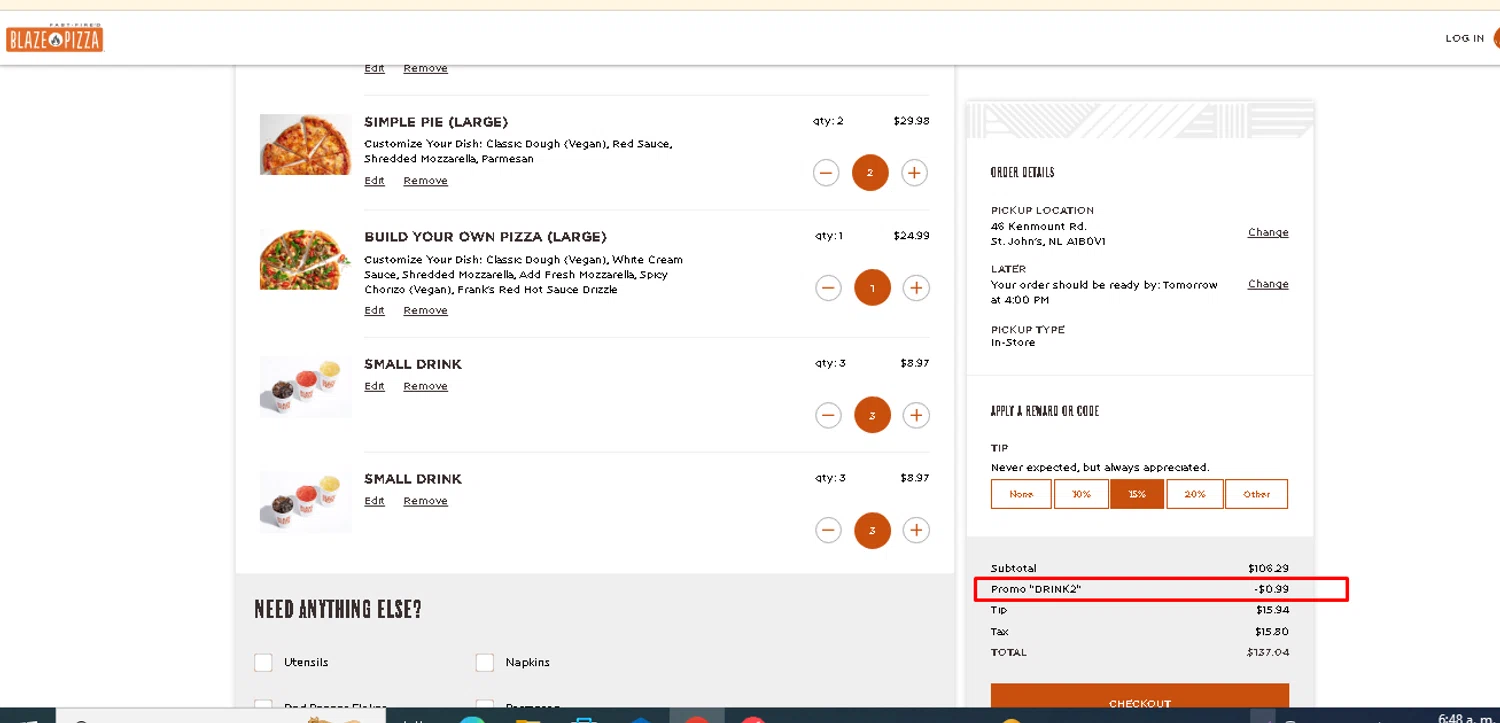Edit the Simple Pie (Large) item

[x=374, y=181]
